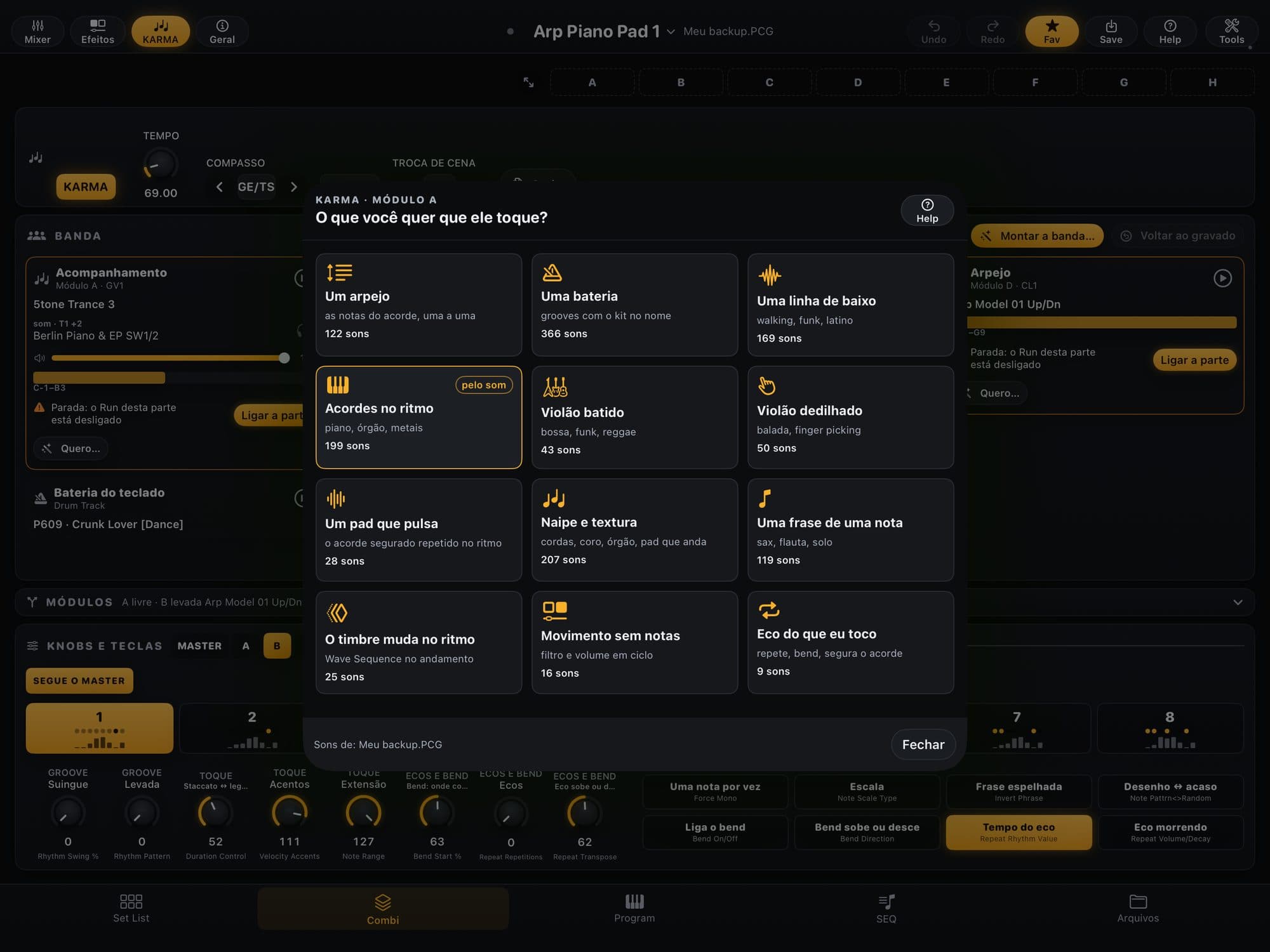Click the Redo arrow icon

click(x=993, y=31)
